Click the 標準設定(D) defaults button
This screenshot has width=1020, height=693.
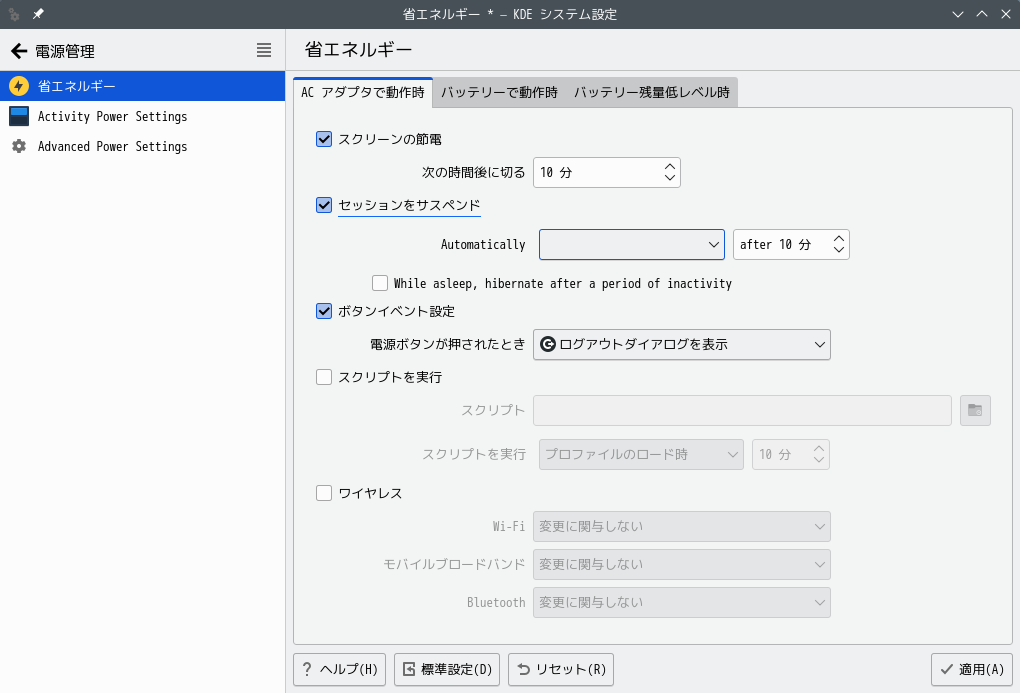[447, 669]
